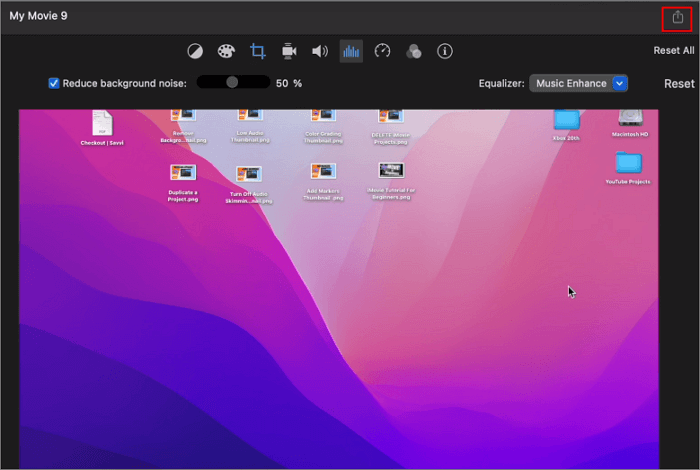The image size is (700, 470).
Task: Open the Color Balance tool
Action: (197, 51)
